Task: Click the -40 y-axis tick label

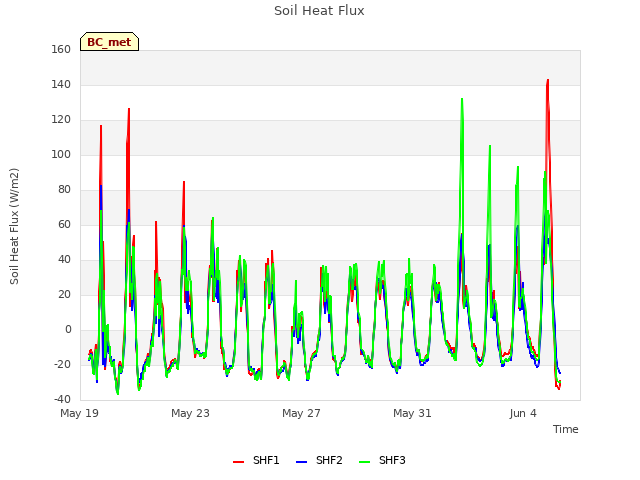Action: [x=62, y=399]
